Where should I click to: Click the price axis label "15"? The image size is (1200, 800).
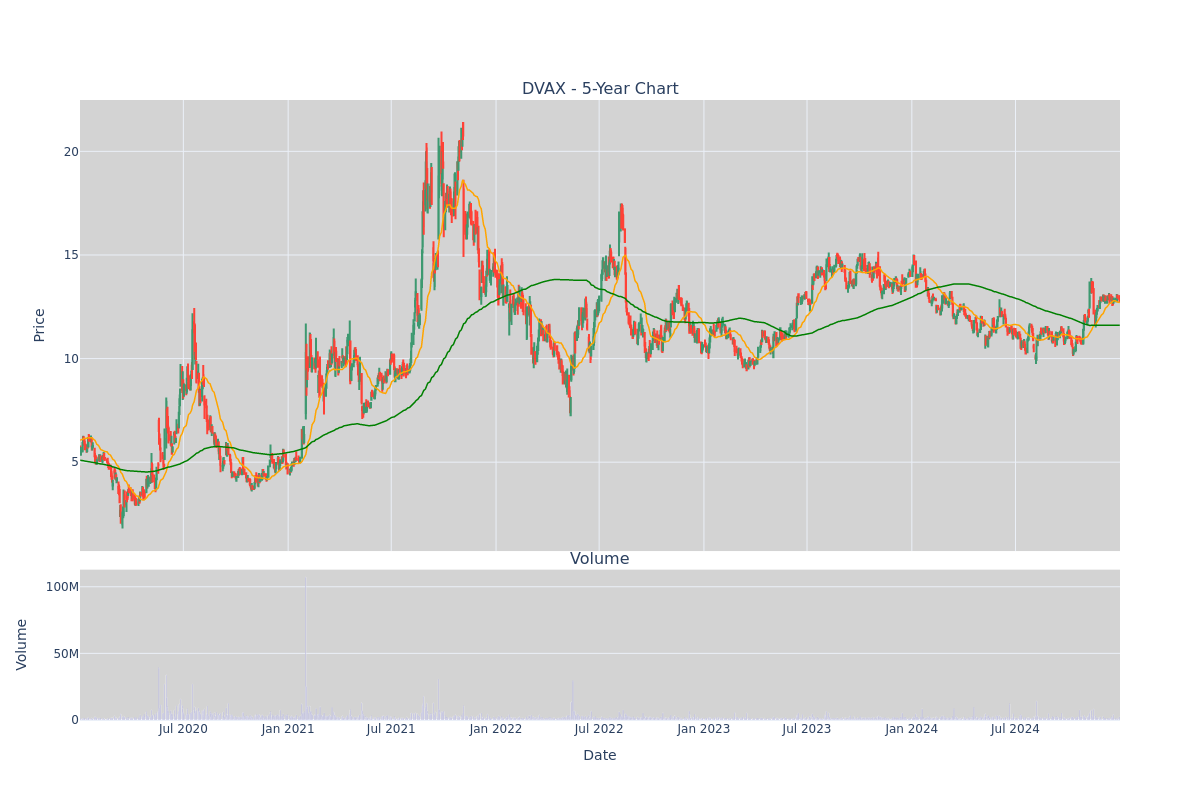pyautogui.click(x=71, y=255)
